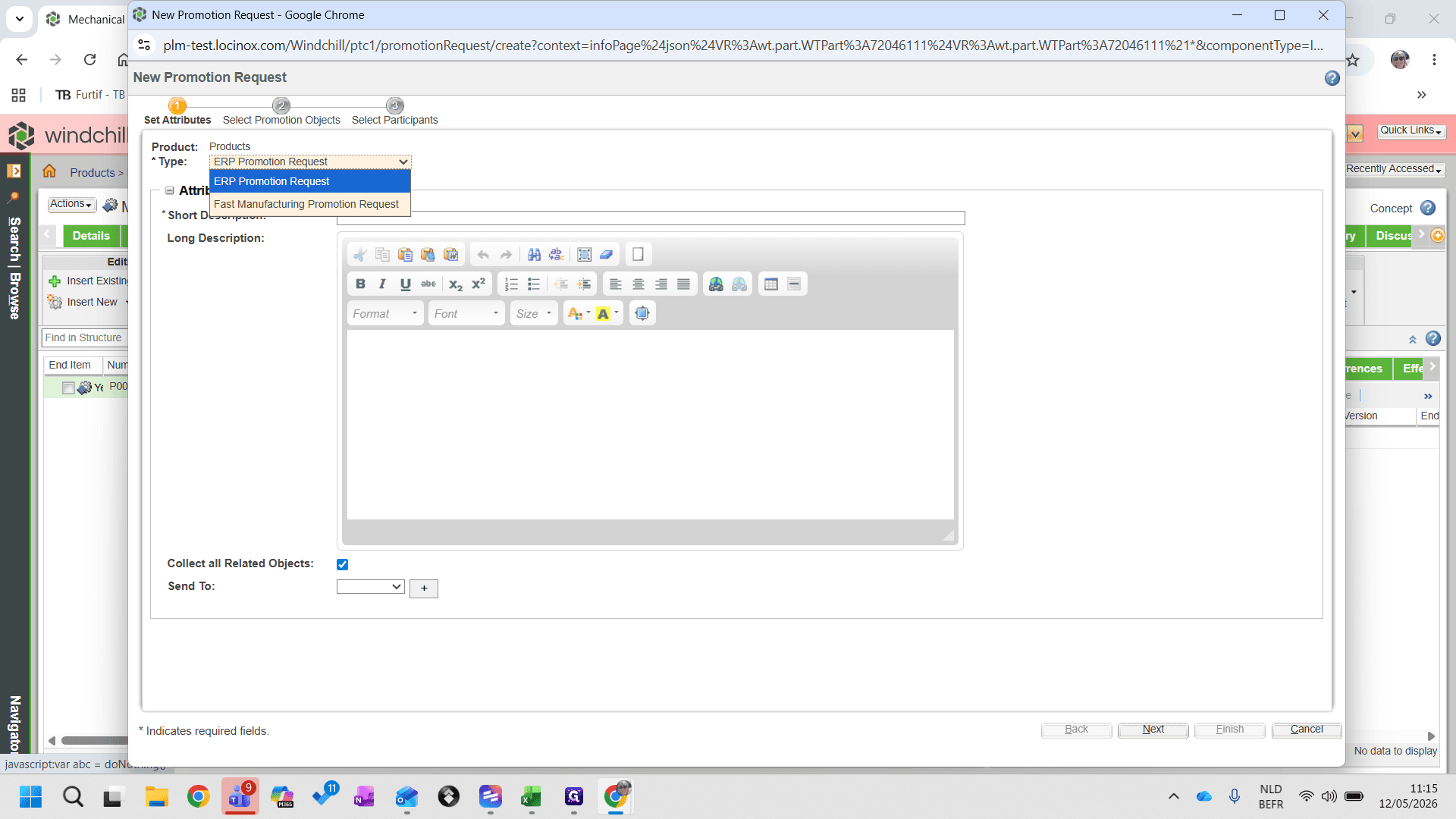Open the Send To dropdown
Image resolution: width=1456 pixels, height=819 pixels.
tap(370, 587)
